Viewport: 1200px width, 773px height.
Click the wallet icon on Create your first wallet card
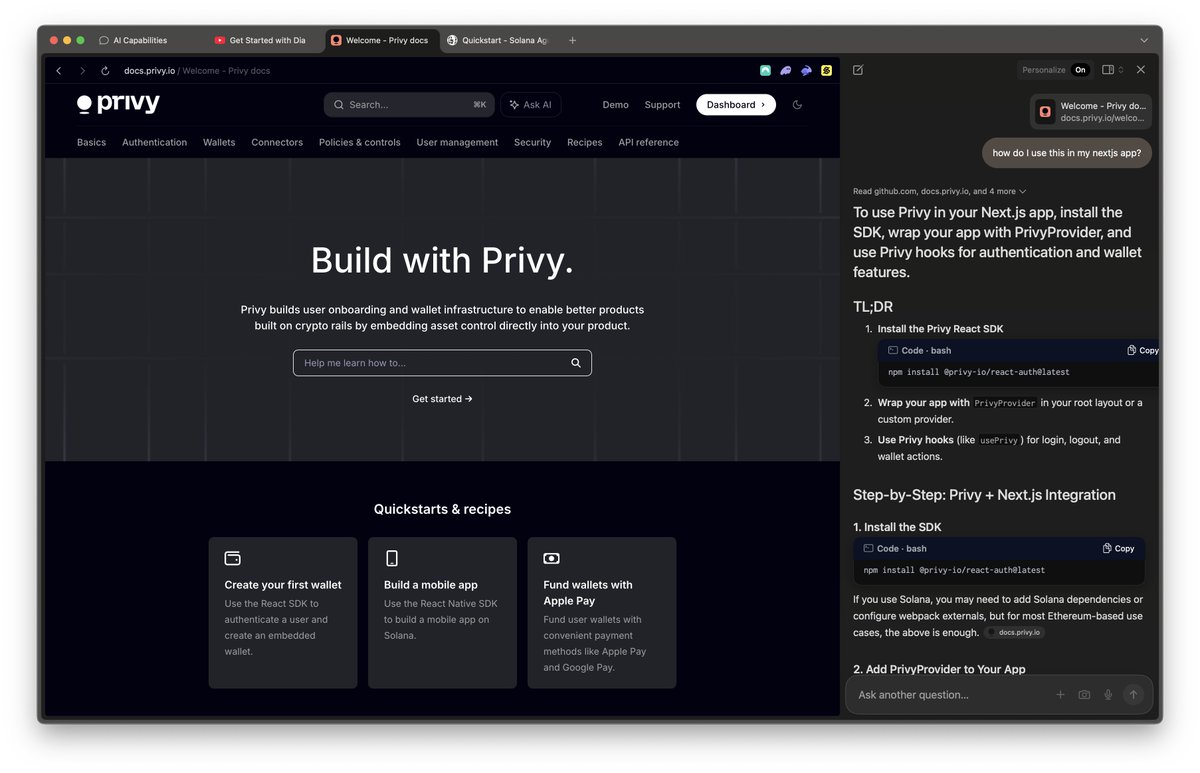(x=233, y=558)
